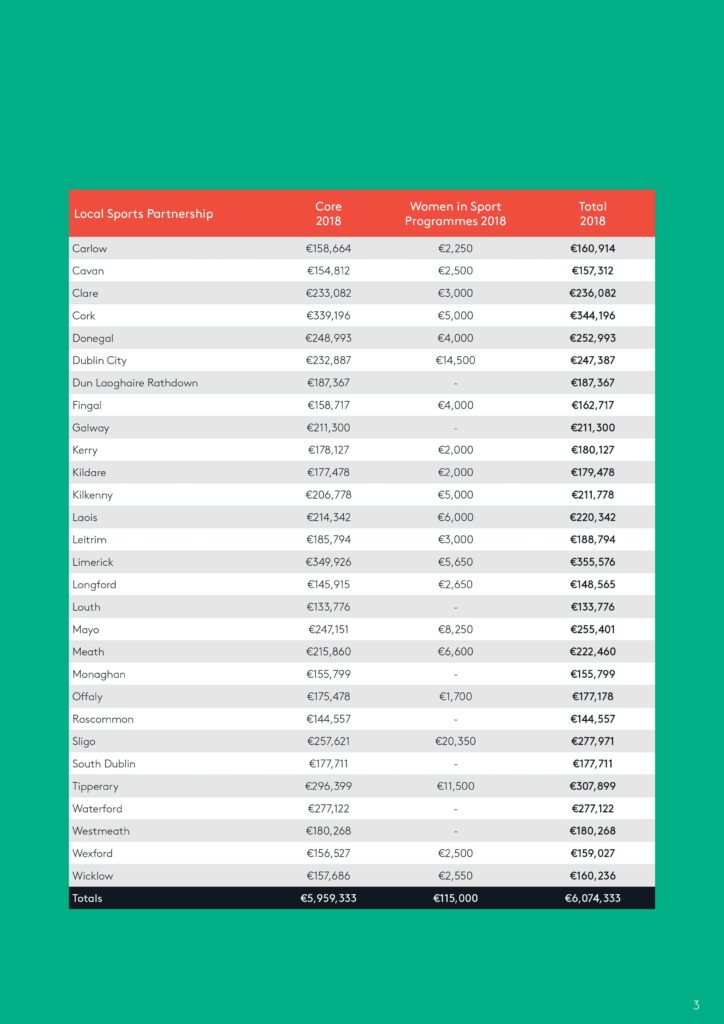The height and width of the screenshot is (1024, 724).
Task: Select the Total 2018 column header
Action: (x=593, y=214)
